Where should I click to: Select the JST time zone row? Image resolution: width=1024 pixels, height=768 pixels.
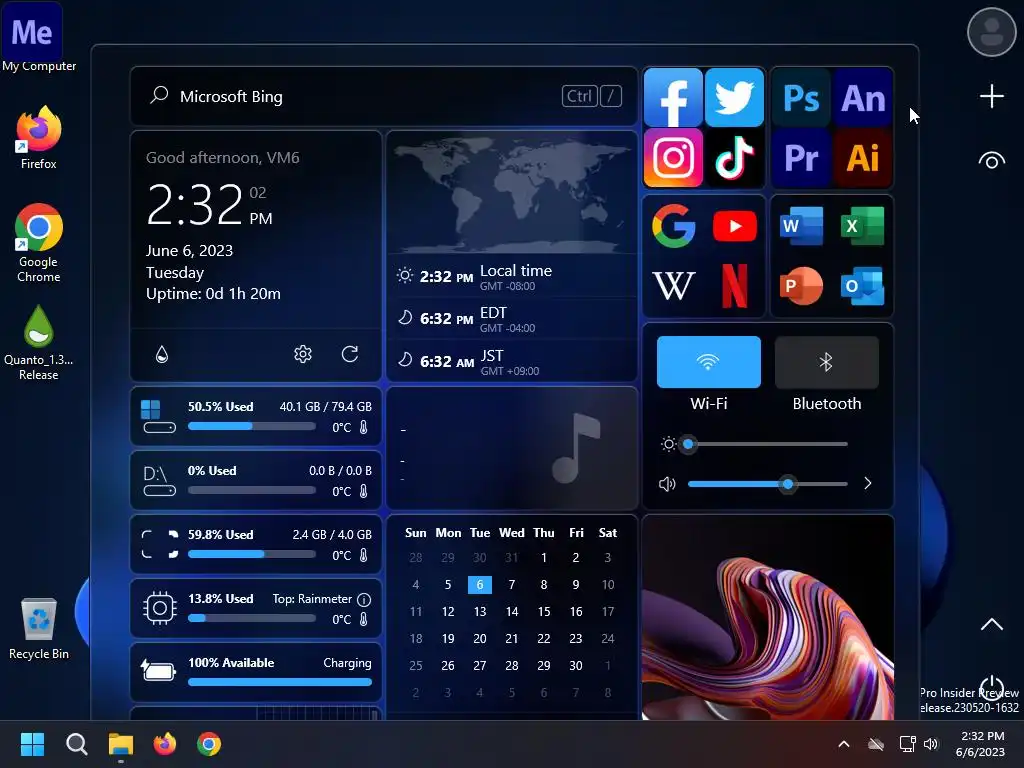[512, 361]
